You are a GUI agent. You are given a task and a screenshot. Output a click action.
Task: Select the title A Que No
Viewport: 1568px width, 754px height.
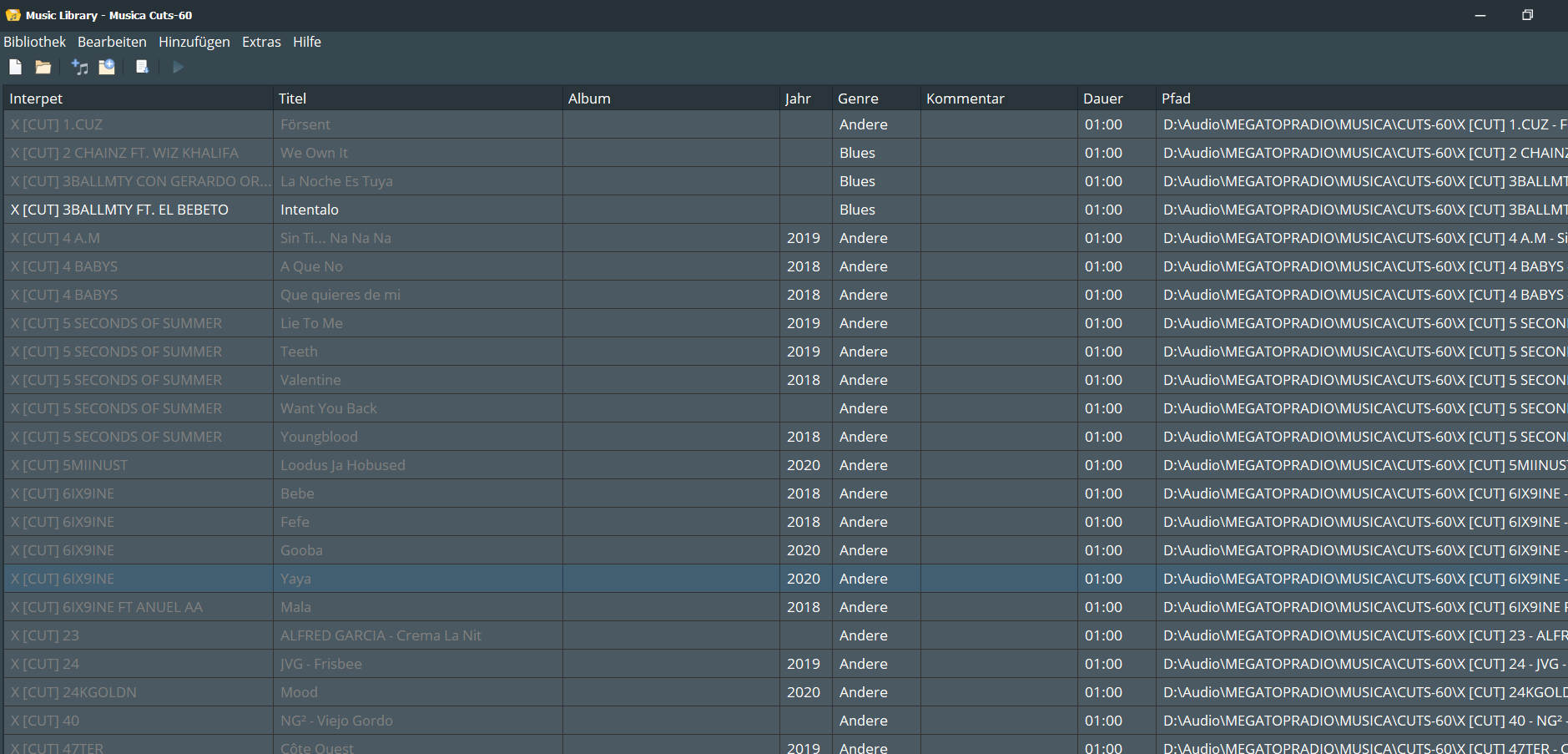click(x=311, y=266)
